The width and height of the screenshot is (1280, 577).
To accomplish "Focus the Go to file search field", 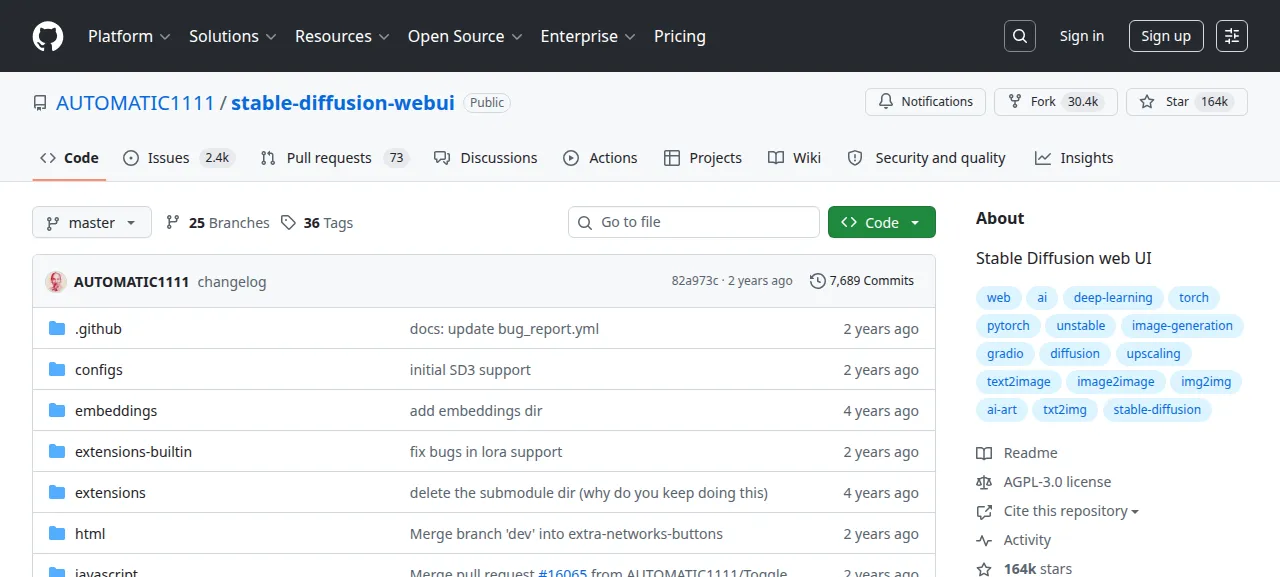I will [694, 222].
